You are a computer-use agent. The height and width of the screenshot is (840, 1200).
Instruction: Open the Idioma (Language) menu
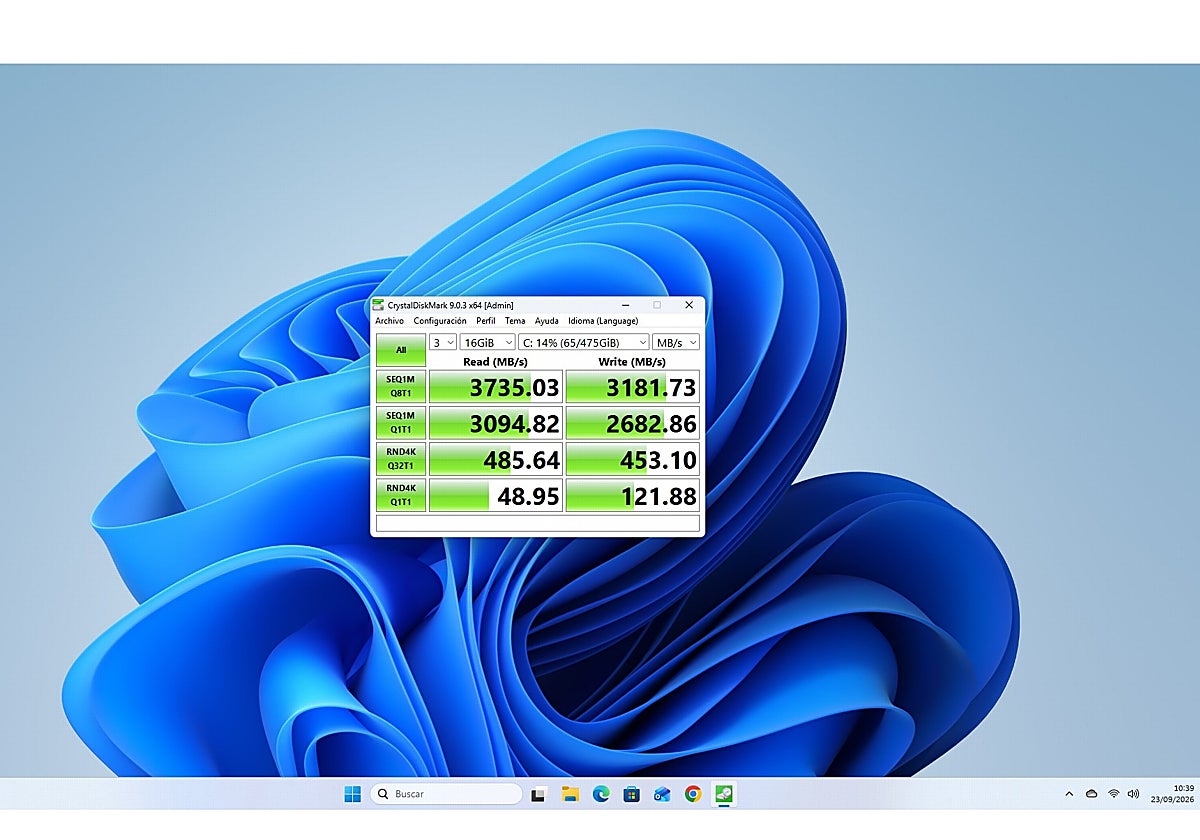click(x=603, y=321)
